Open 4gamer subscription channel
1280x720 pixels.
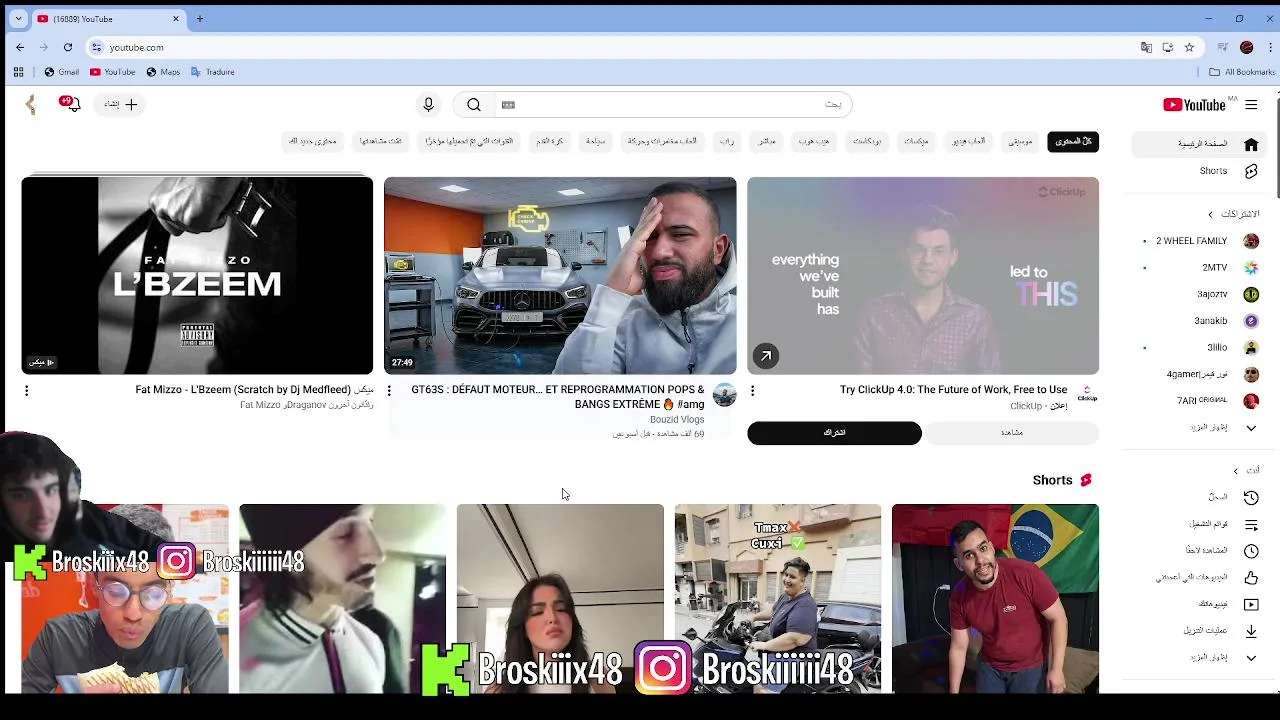click(x=1201, y=374)
